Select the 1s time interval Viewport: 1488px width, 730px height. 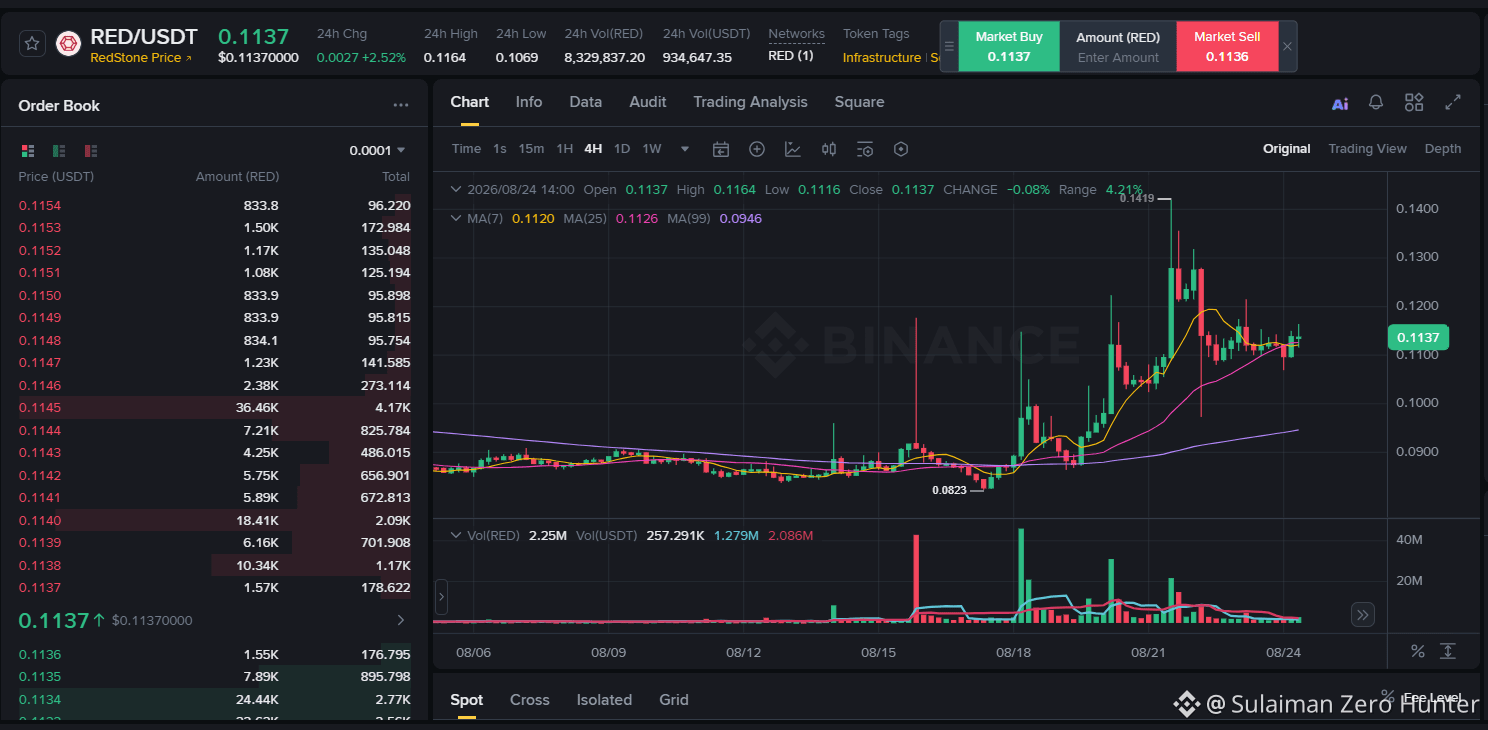coord(500,149)
